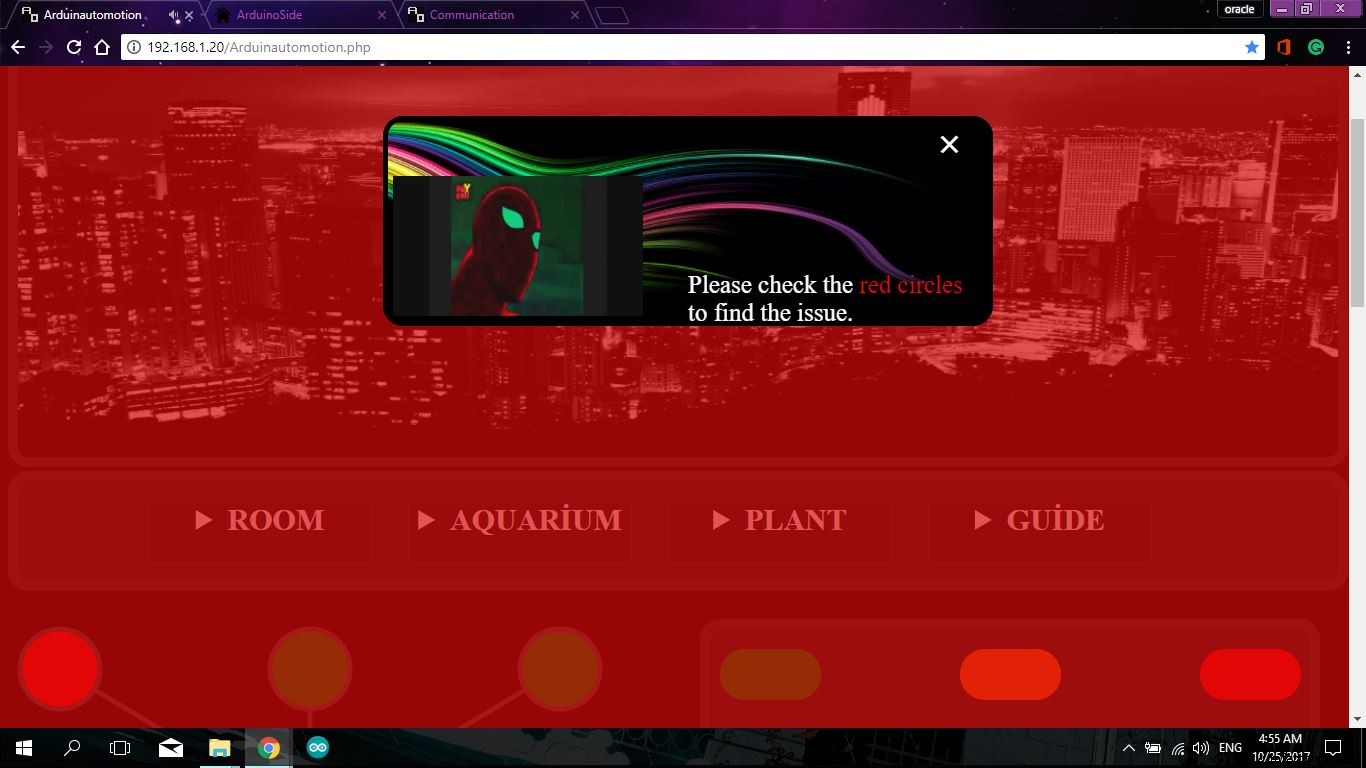
Task: Toggle the first orange pill indicator
Action: pos(770,674)
